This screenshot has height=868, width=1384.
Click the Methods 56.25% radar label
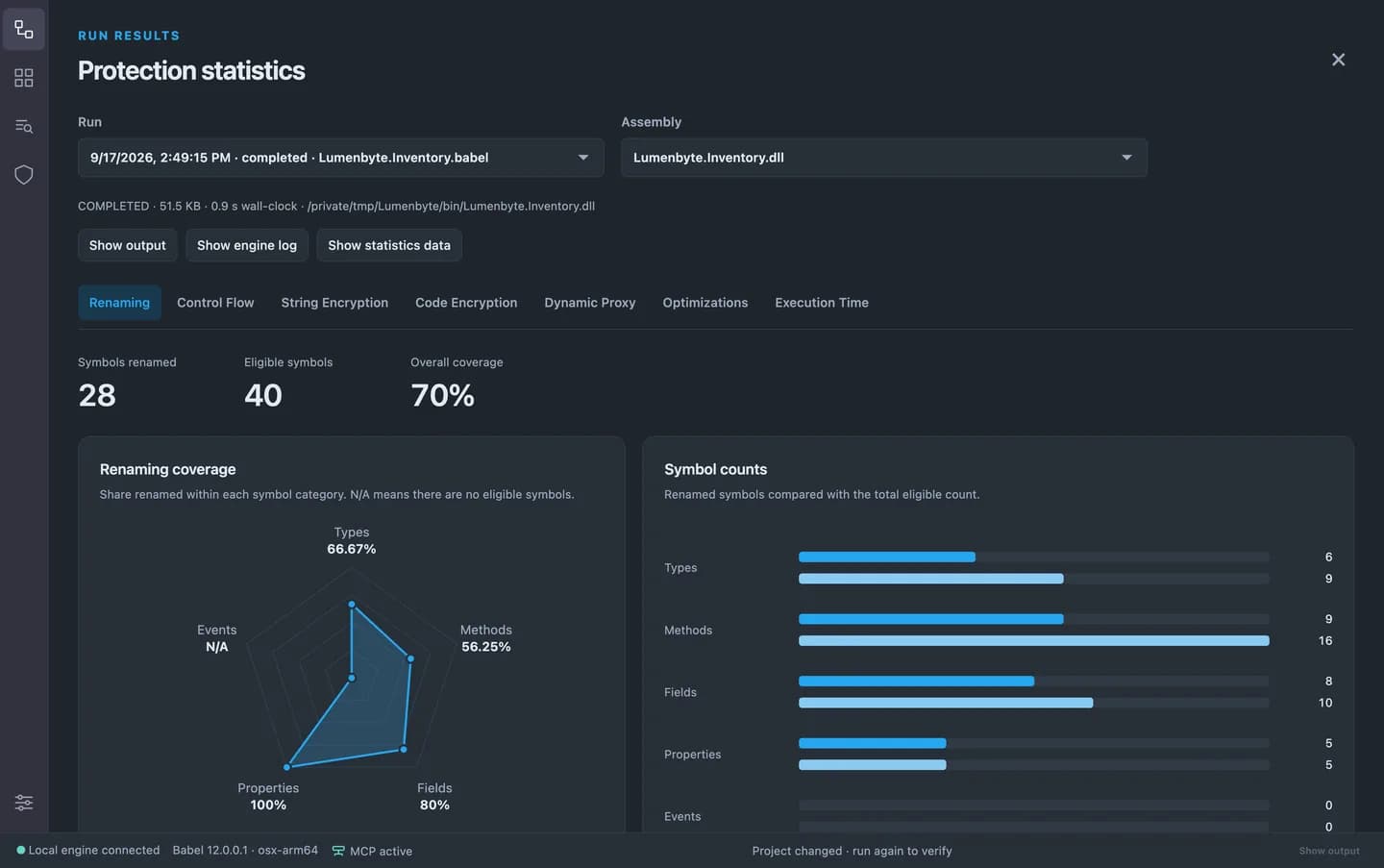486,638
